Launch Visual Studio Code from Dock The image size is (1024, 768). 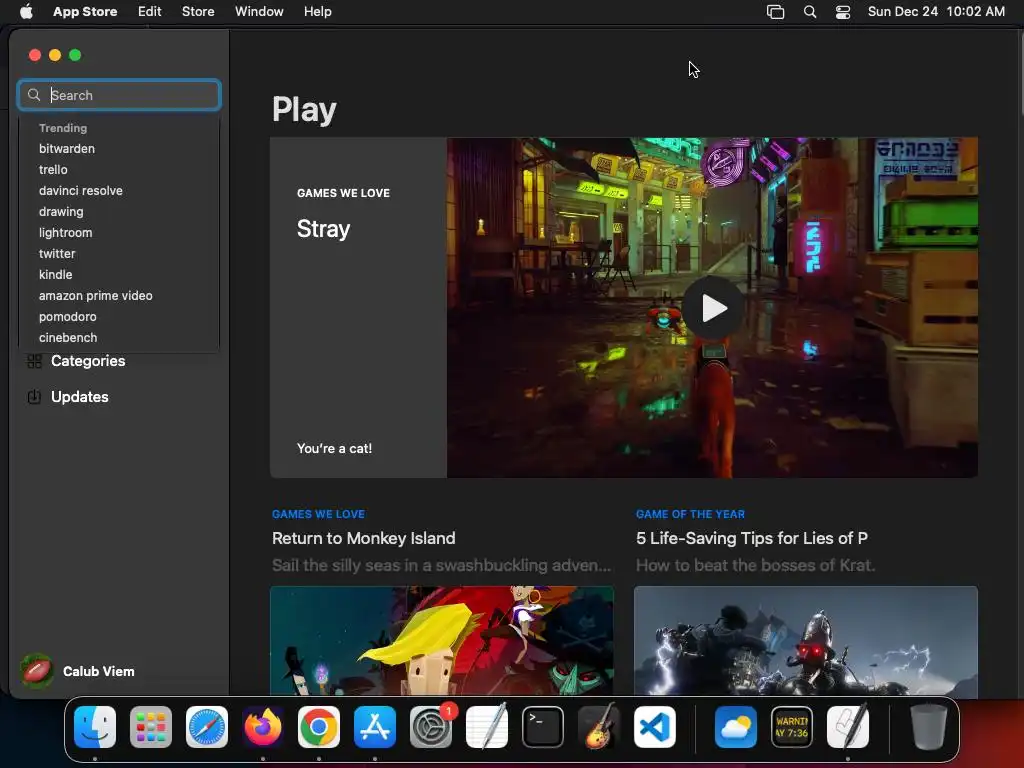(x=655, y=727)
